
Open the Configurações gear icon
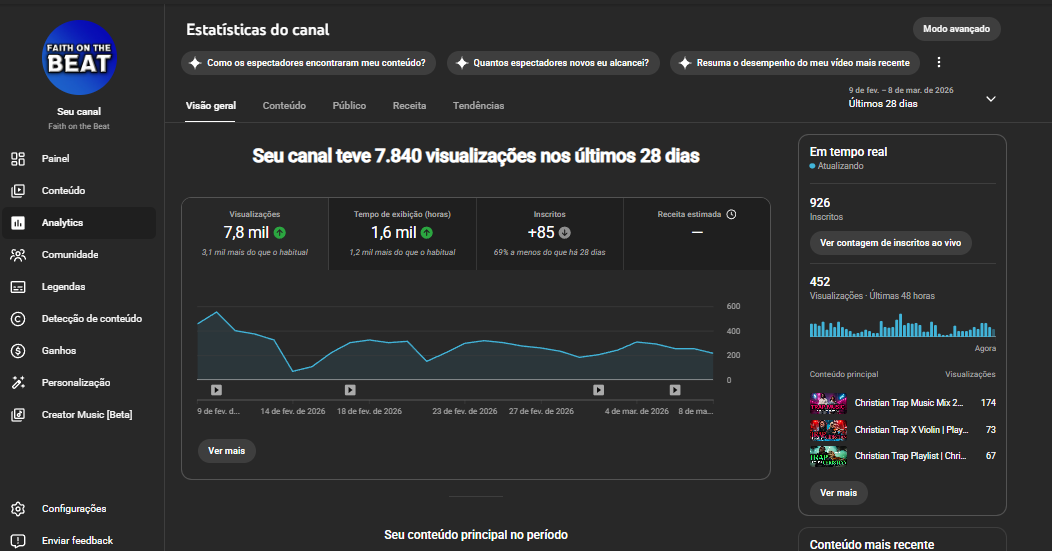(x=18, y=509)
